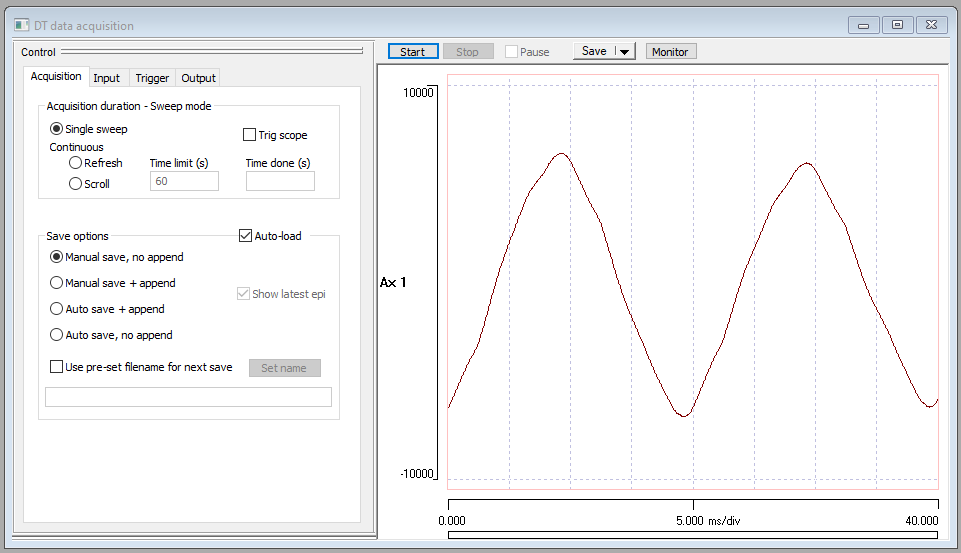Select Manual save + append option

point(57,283)
